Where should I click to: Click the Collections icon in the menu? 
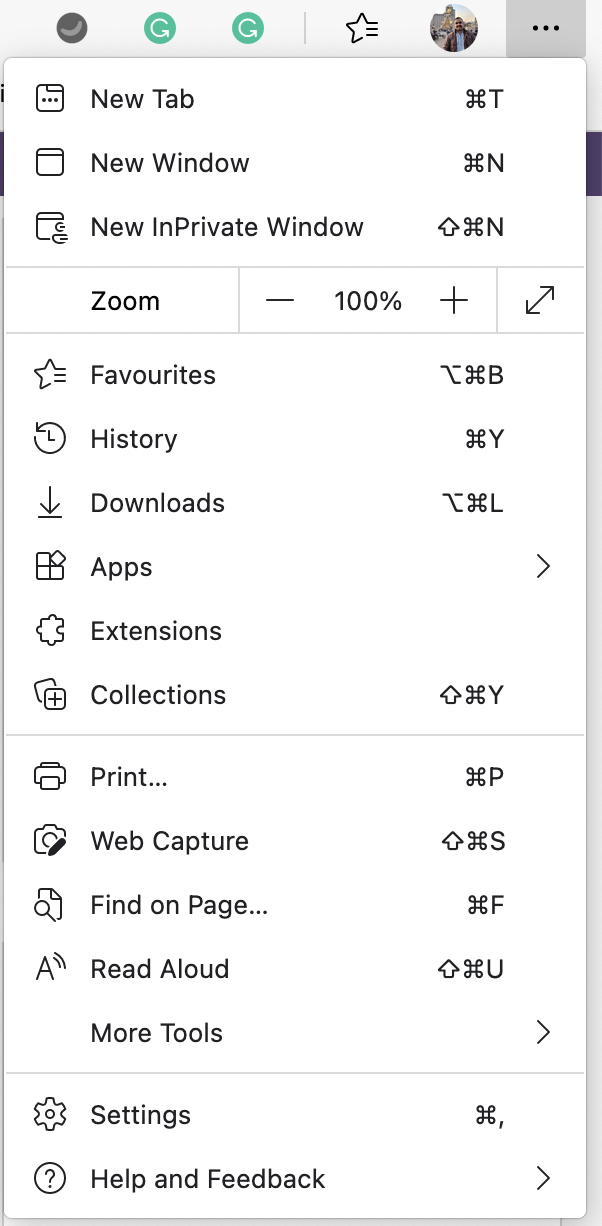coord(50,695)
